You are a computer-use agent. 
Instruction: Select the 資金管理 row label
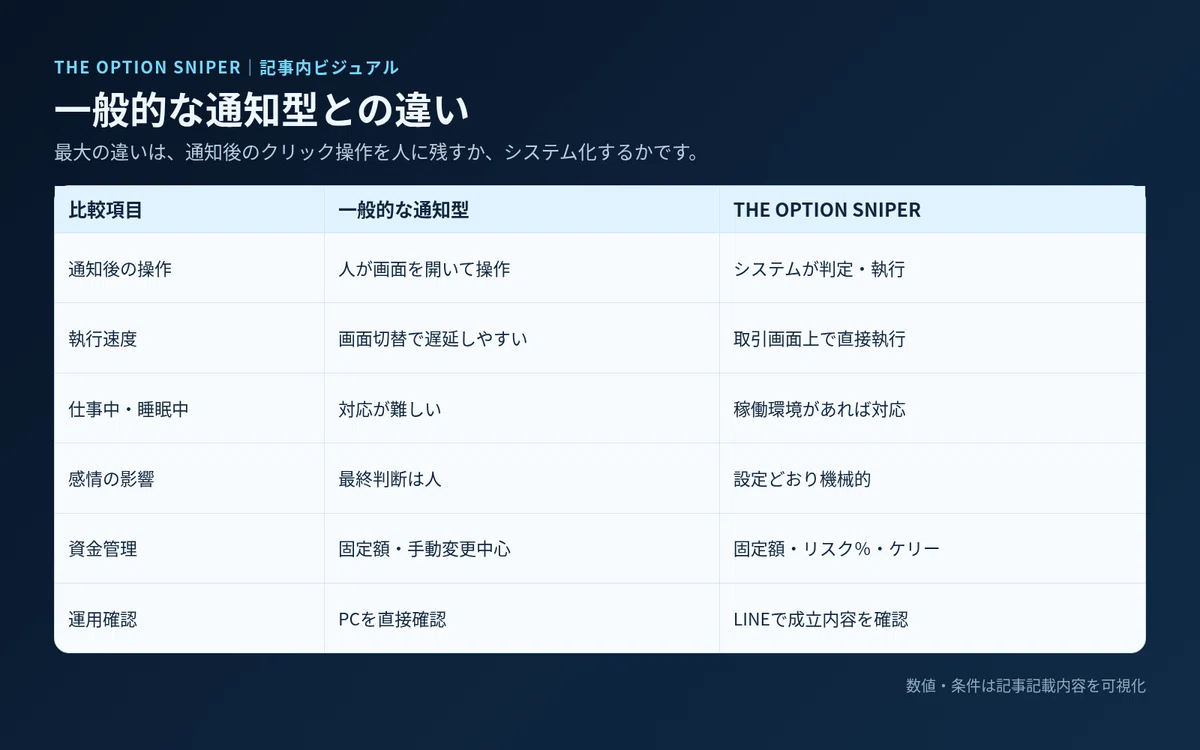tap(102, 549)
